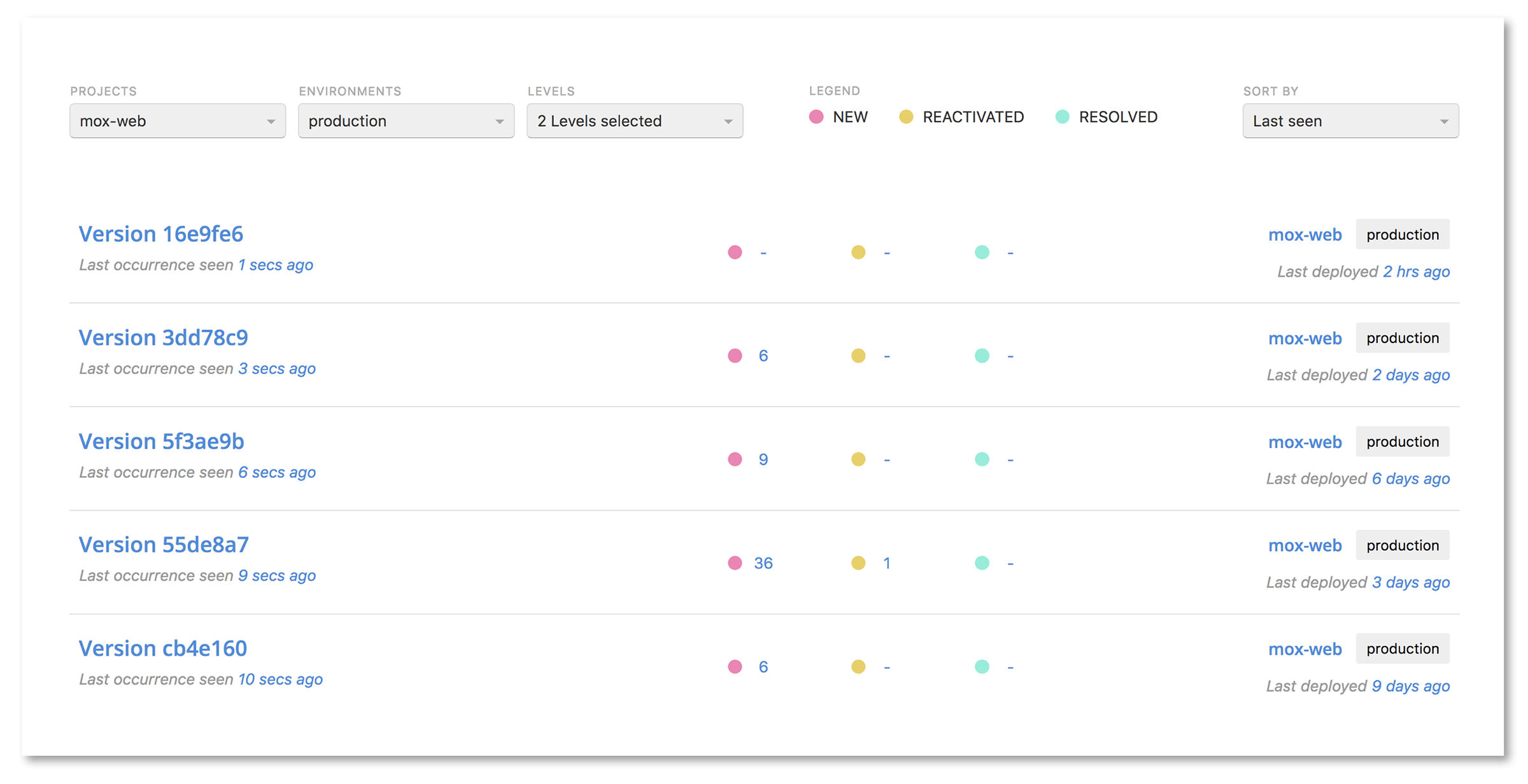Open the Projects dropdown showing mox-web
The image size is (1528, 784).
point(178,121)
